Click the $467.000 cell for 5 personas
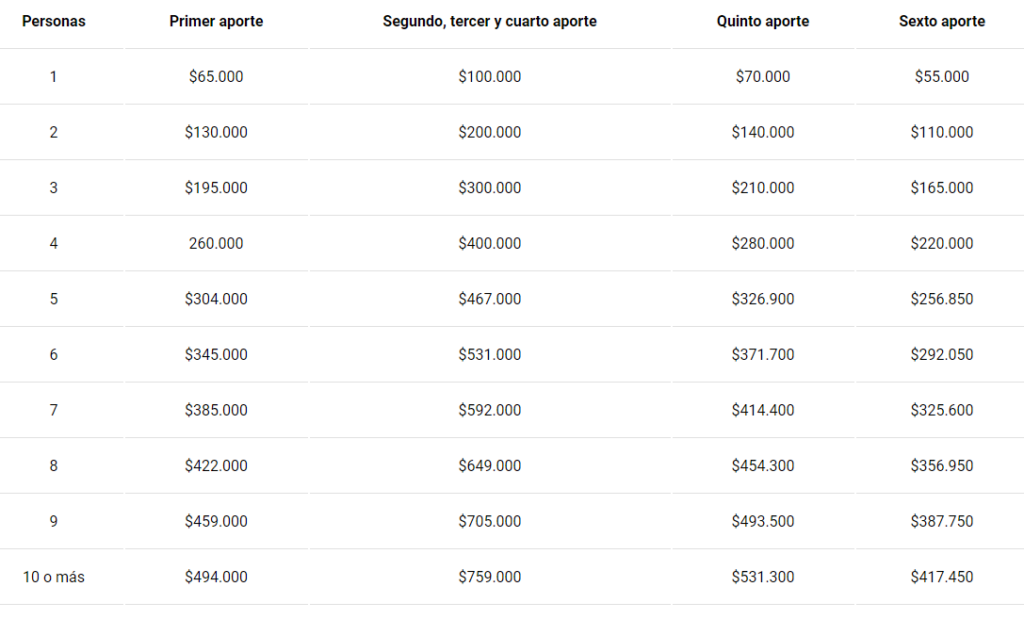1024x619 pixels. (x=490, y=299)
